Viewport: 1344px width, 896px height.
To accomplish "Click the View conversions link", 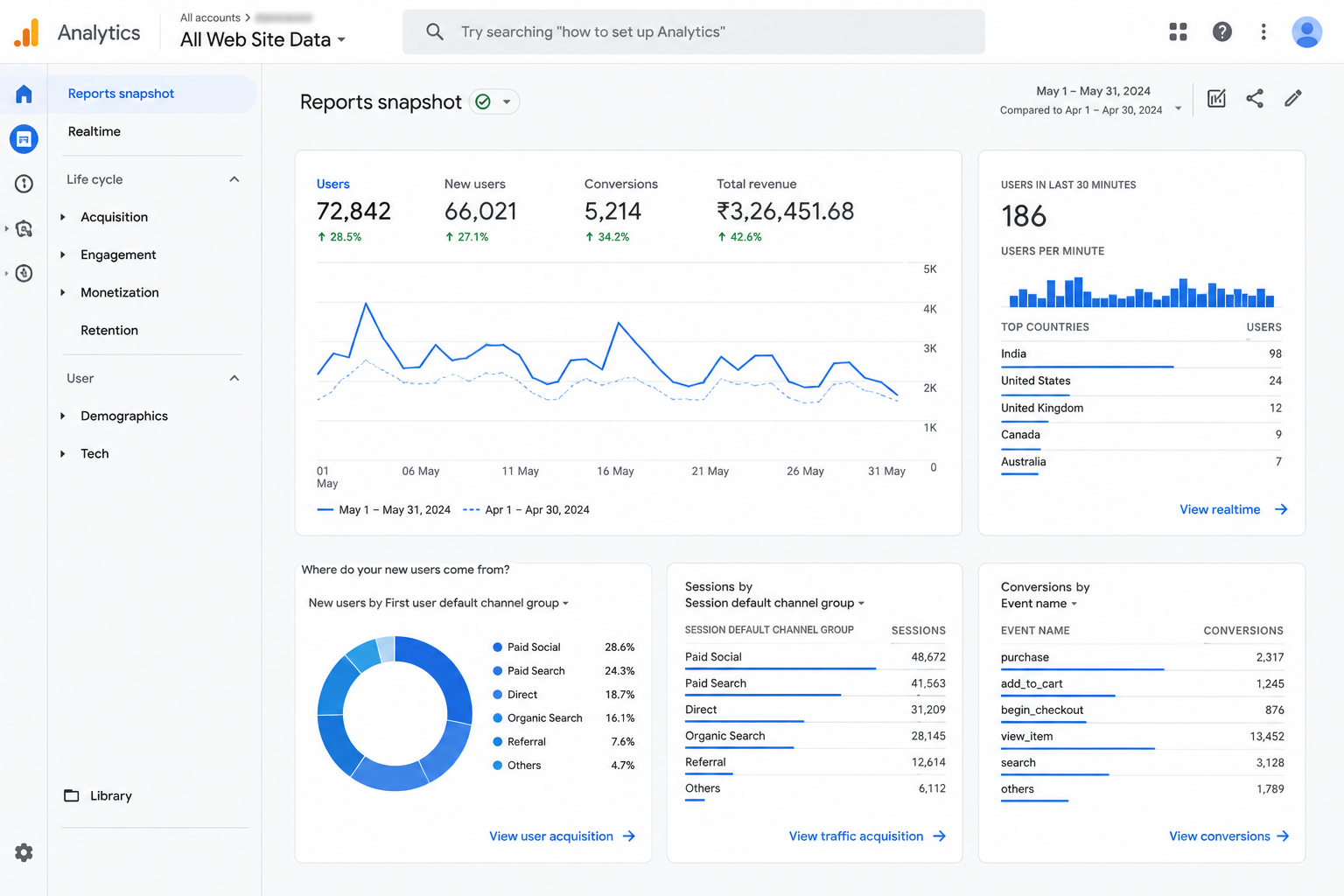I will click(1220, 836).
